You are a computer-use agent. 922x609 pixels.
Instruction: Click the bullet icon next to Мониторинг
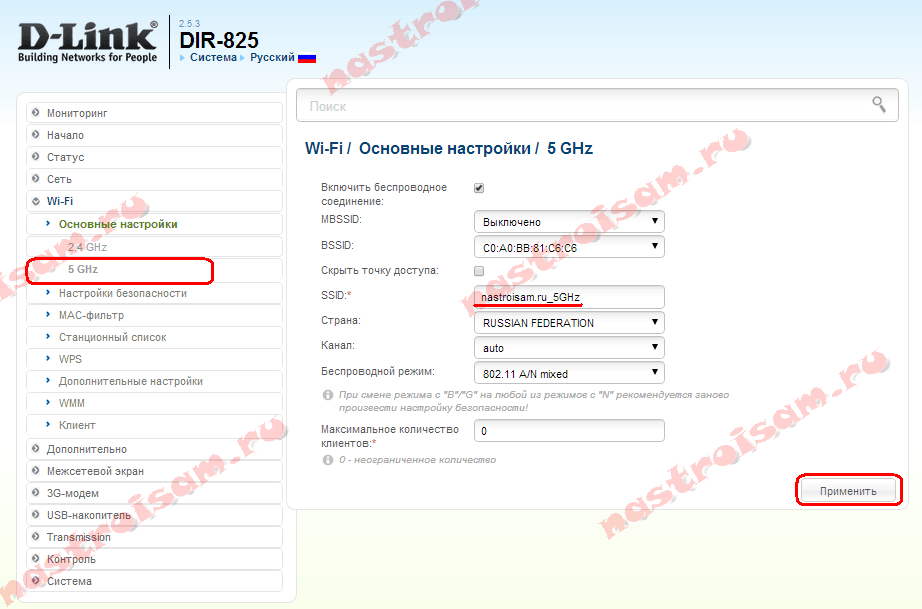[x=36, y=113]
